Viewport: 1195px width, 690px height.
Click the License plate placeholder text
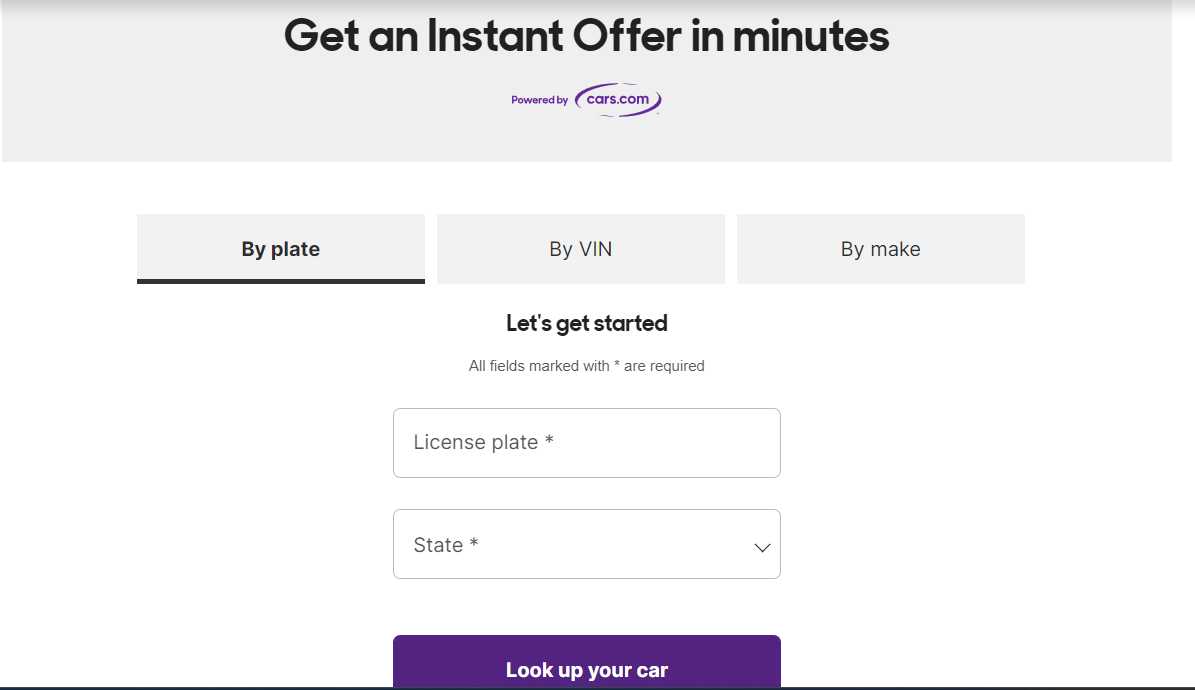(x=483, y=442)
